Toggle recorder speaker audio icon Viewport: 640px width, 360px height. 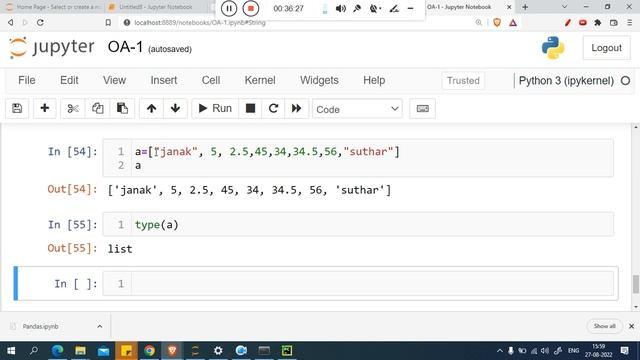click(341, 9)
